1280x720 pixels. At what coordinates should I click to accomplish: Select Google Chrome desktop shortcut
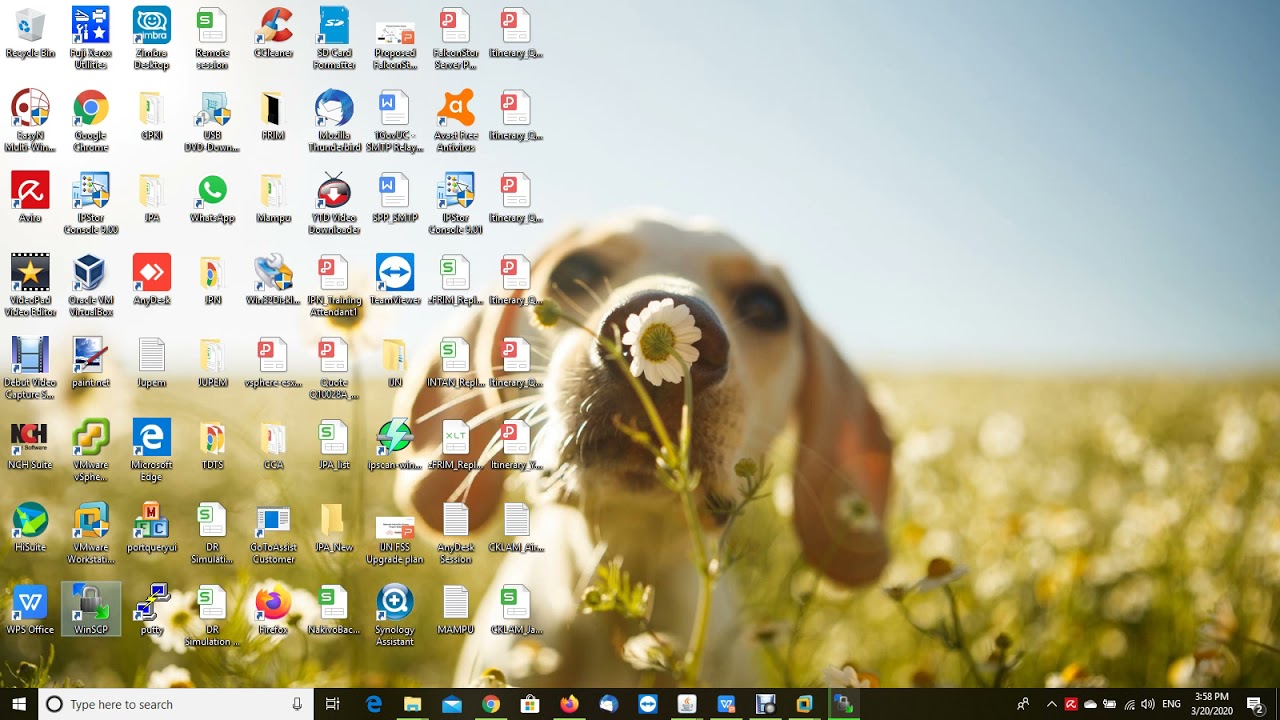click(91, 121)
